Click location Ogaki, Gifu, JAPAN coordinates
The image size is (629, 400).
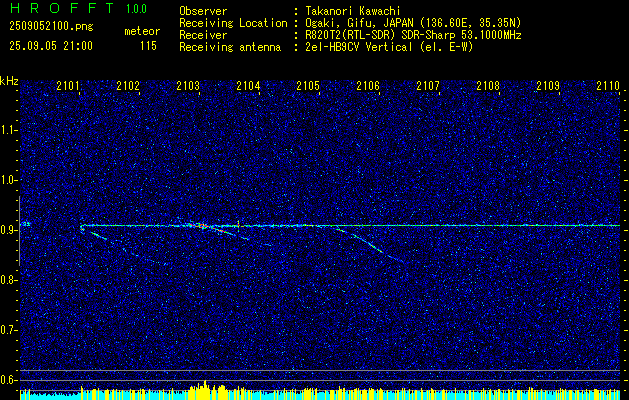[x=414, y=23]
